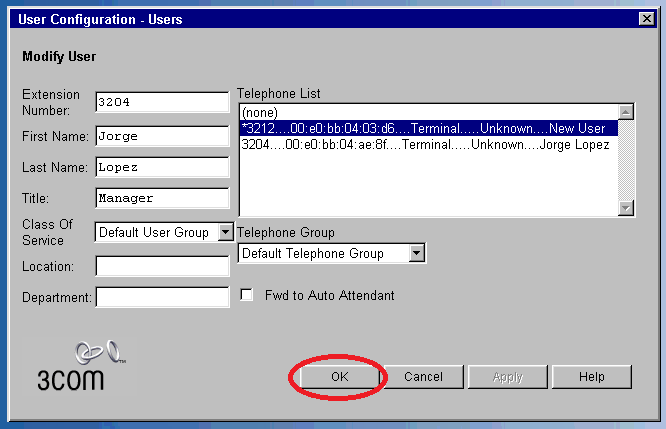Click the empty Department field

click(162, 297)
